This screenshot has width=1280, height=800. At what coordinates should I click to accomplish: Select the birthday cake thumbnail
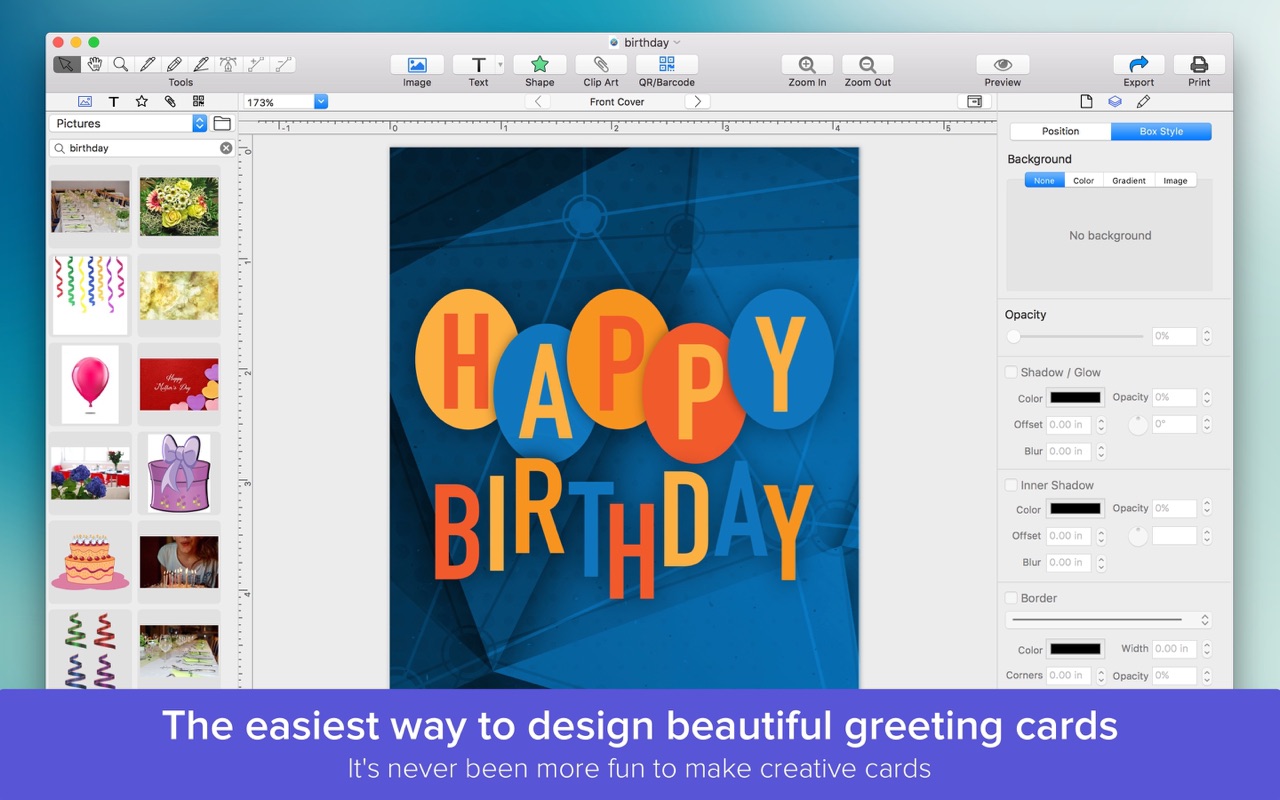[x=90, y=561]
